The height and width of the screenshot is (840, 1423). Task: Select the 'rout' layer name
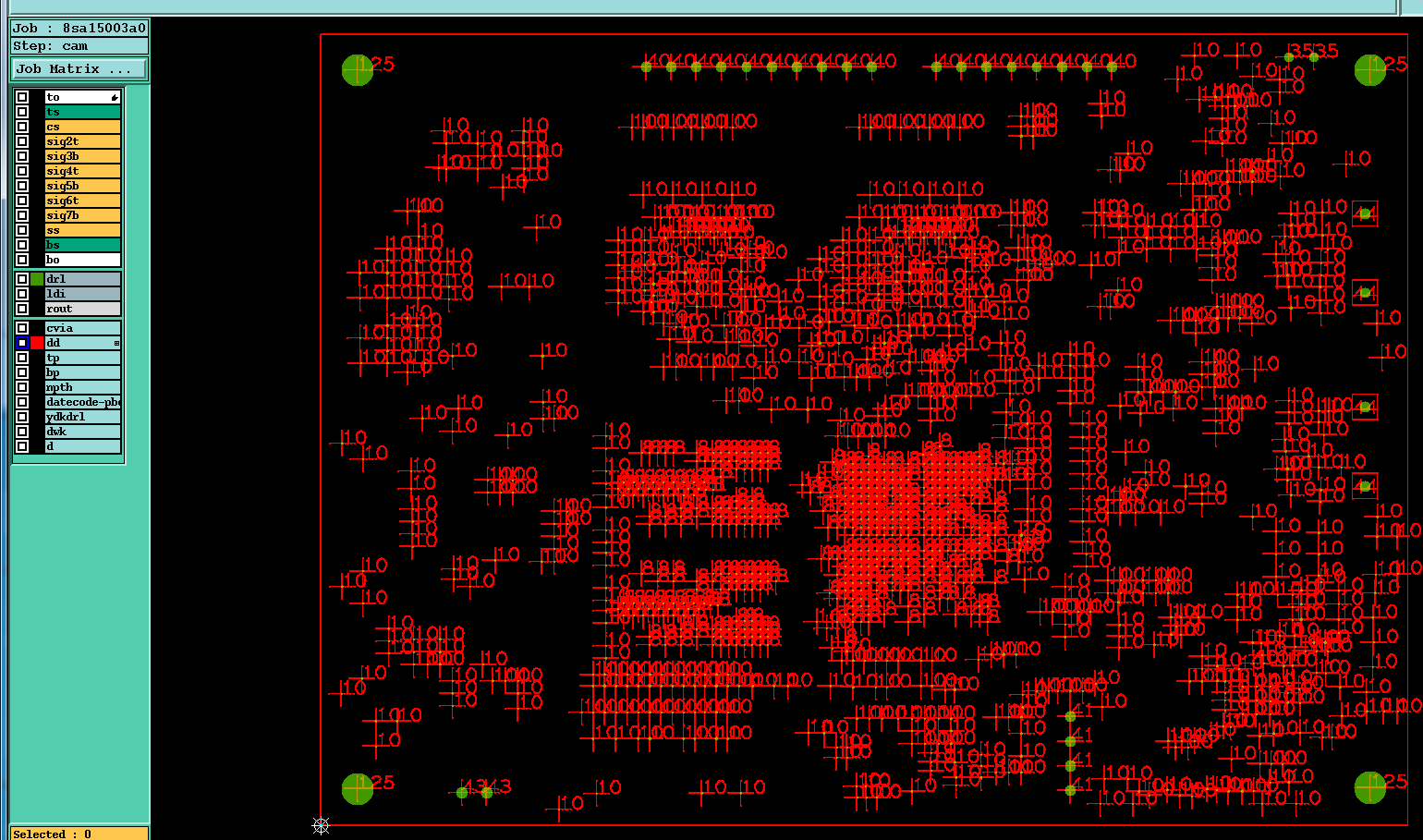pyautogui.click(x=83, y=309)
